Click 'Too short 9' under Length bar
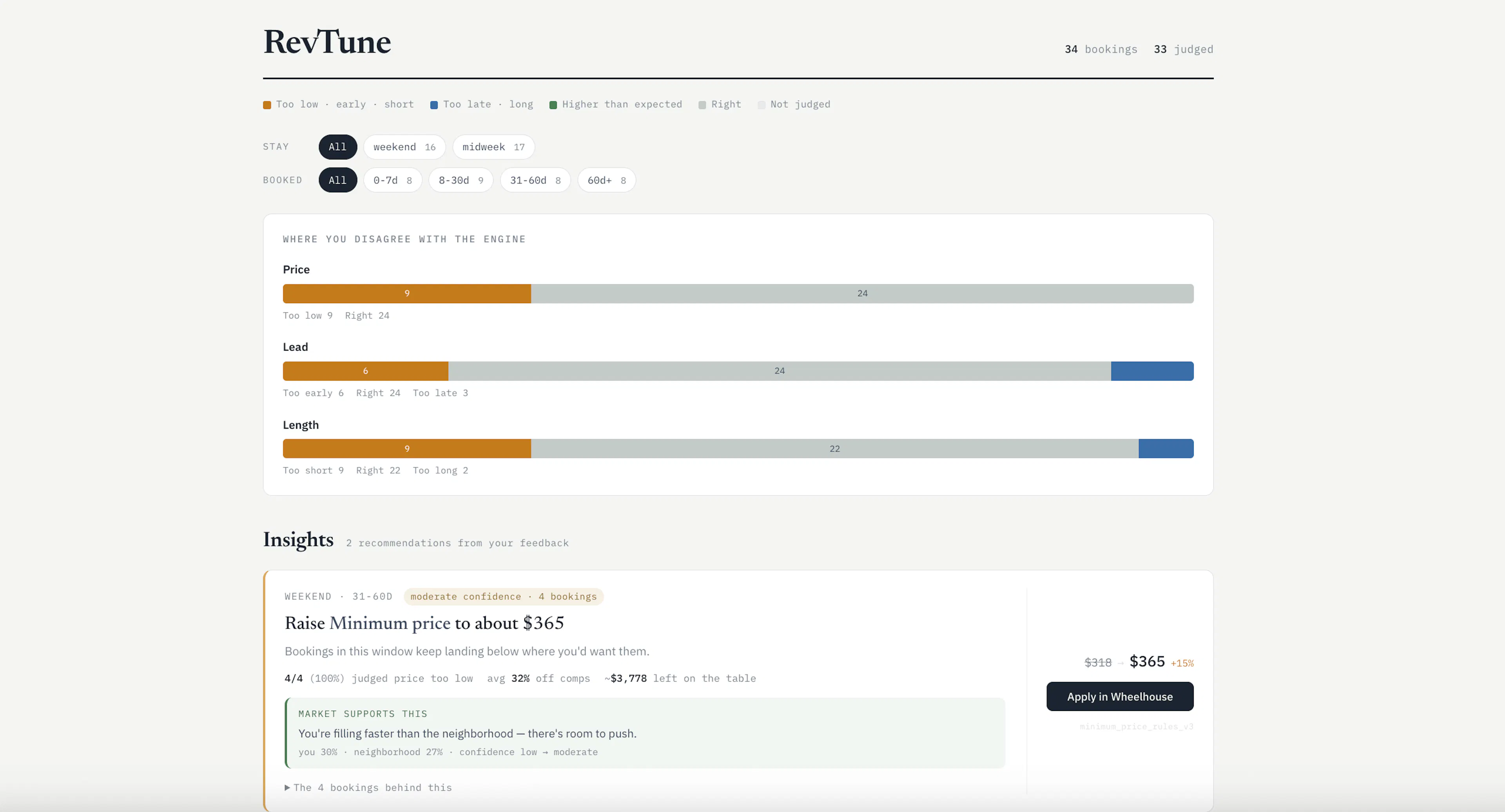 point(313,470)
